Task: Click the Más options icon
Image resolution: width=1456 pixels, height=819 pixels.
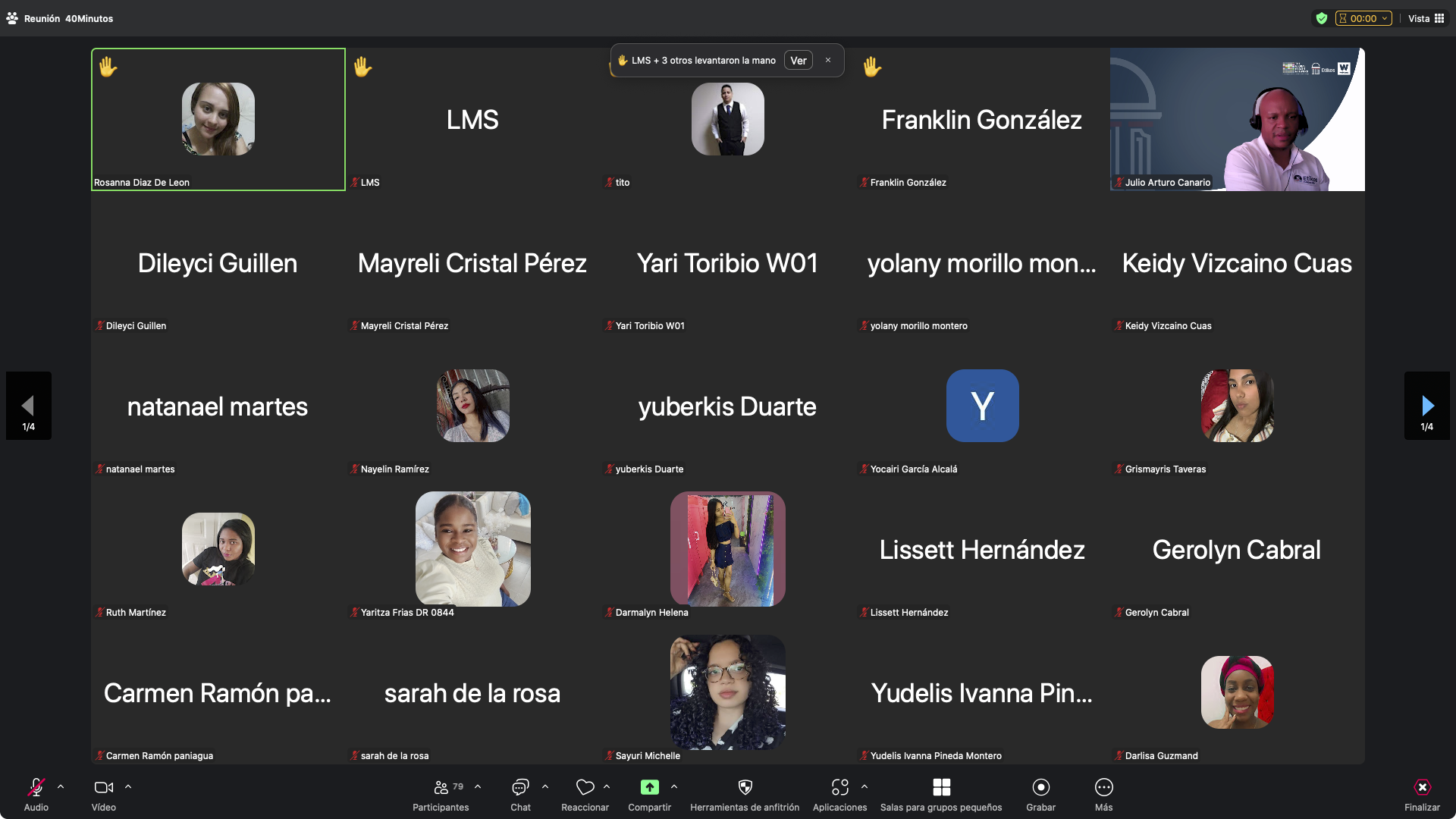Action: coord(1103,787)
